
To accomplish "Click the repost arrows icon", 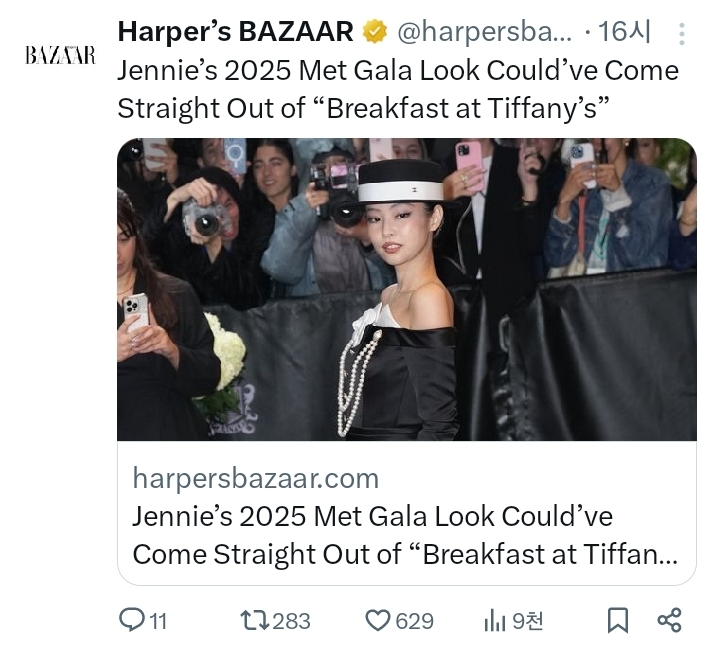I will pyautogui.click(x=254, y=621).
